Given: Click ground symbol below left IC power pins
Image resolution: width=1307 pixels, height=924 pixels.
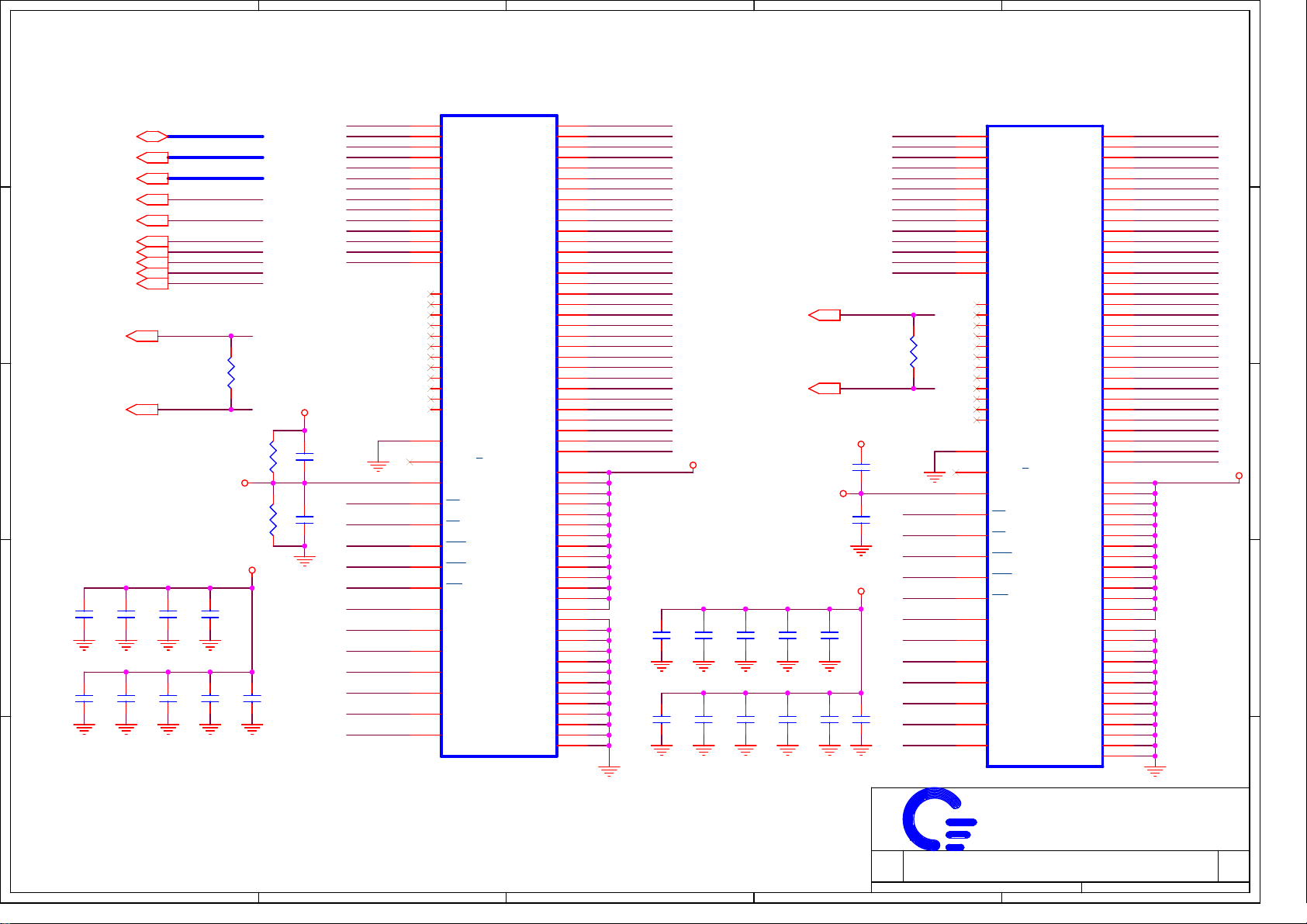Looking at the screenshot, I should point(610,771).
